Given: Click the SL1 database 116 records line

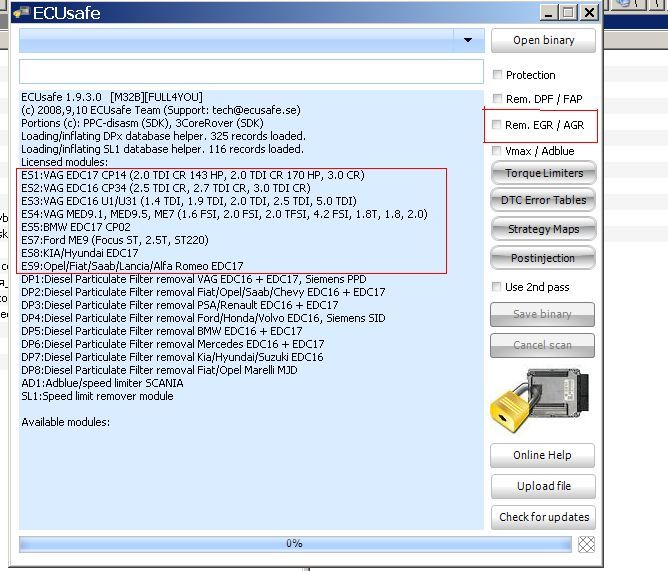Looking at the screenshot, I should coord(163,149).
